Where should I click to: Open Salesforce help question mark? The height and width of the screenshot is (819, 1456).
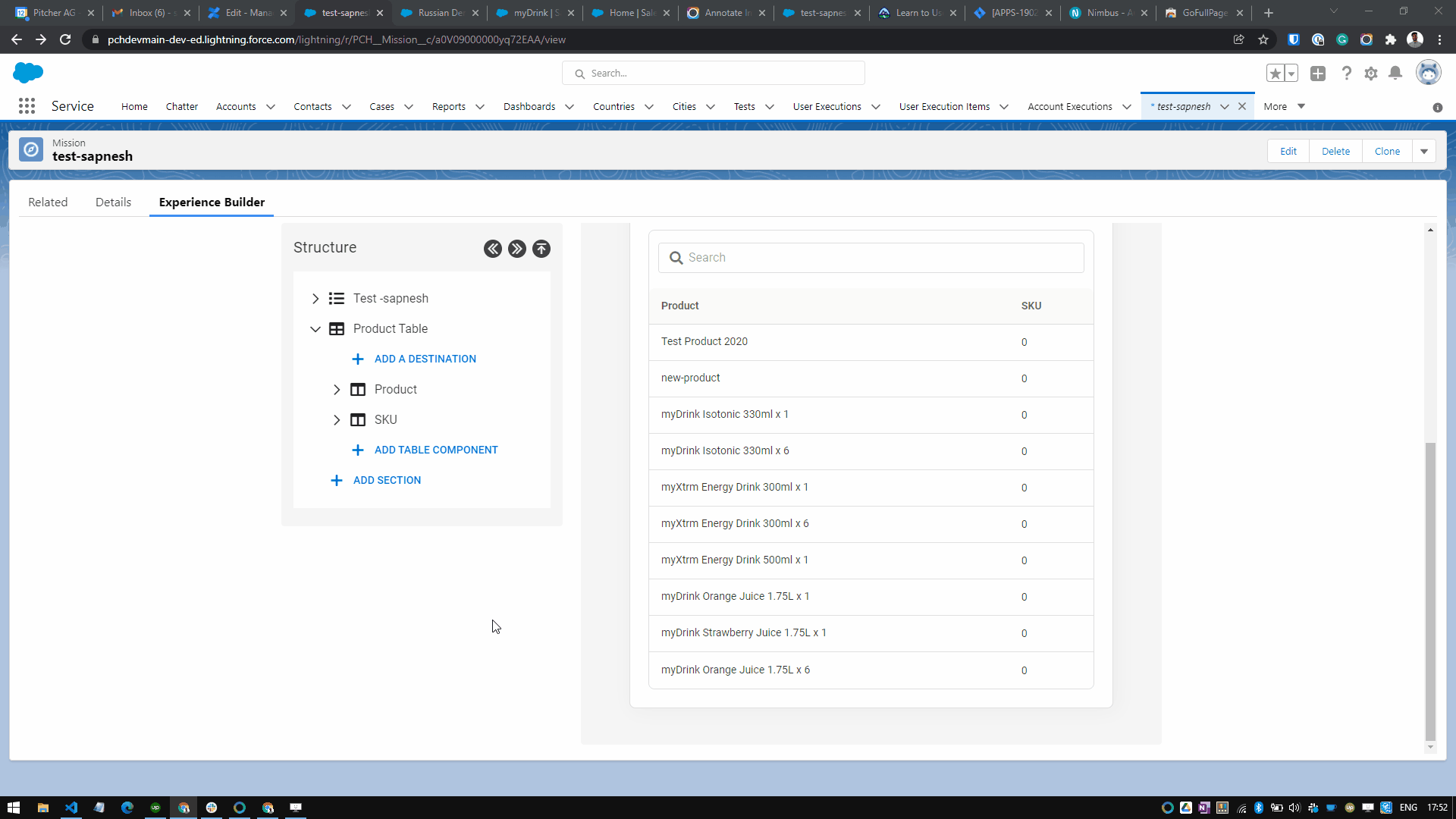tap(1346, 74)
